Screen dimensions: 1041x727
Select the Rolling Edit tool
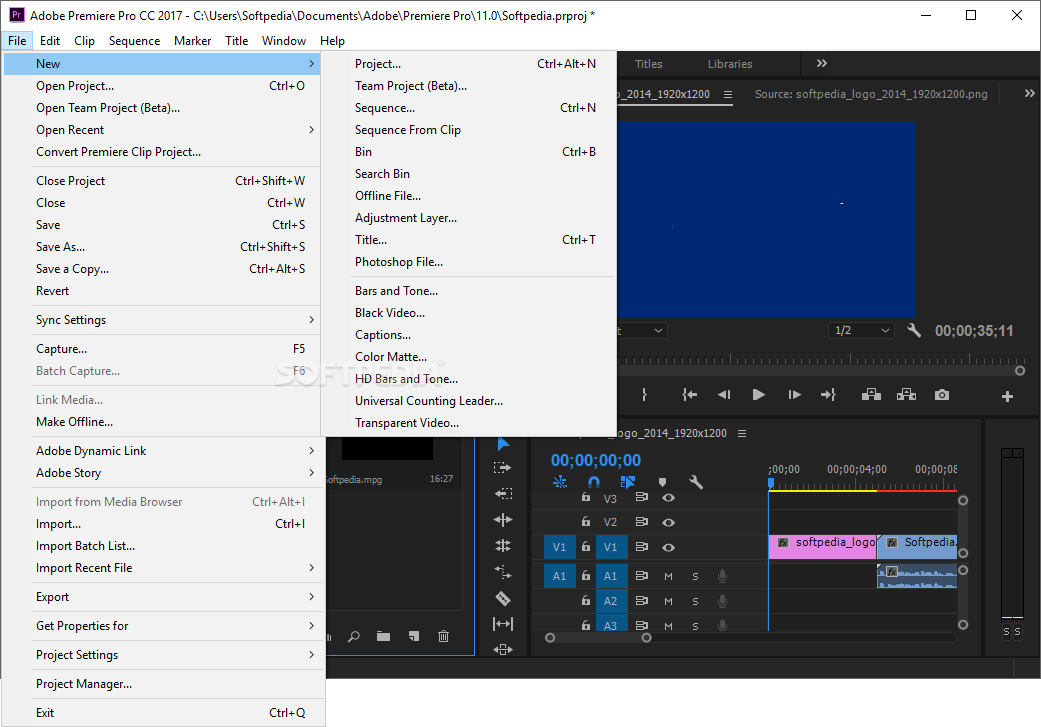[503, 546]
